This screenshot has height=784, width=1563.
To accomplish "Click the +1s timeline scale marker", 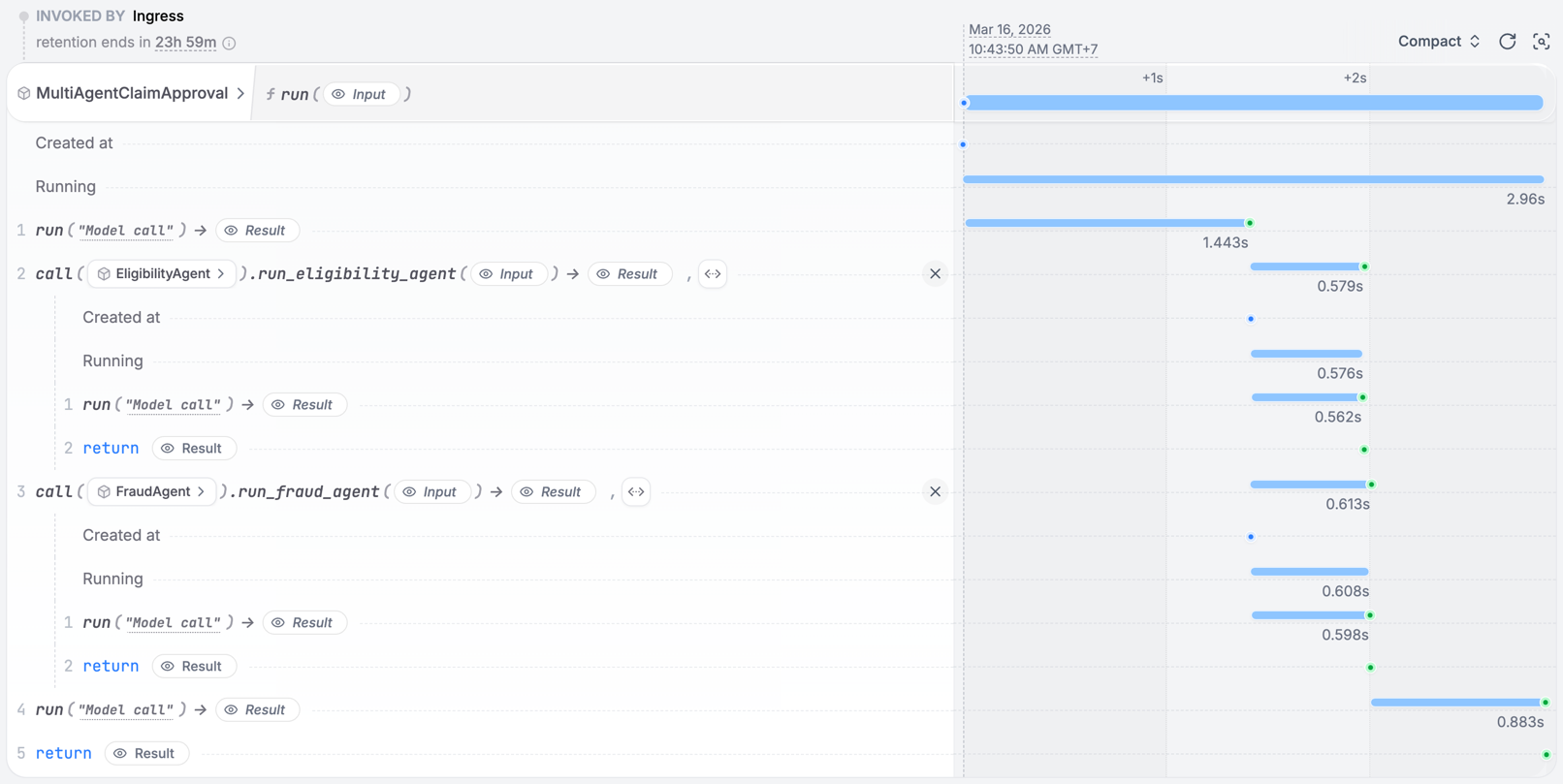I will click(1152, 78).
